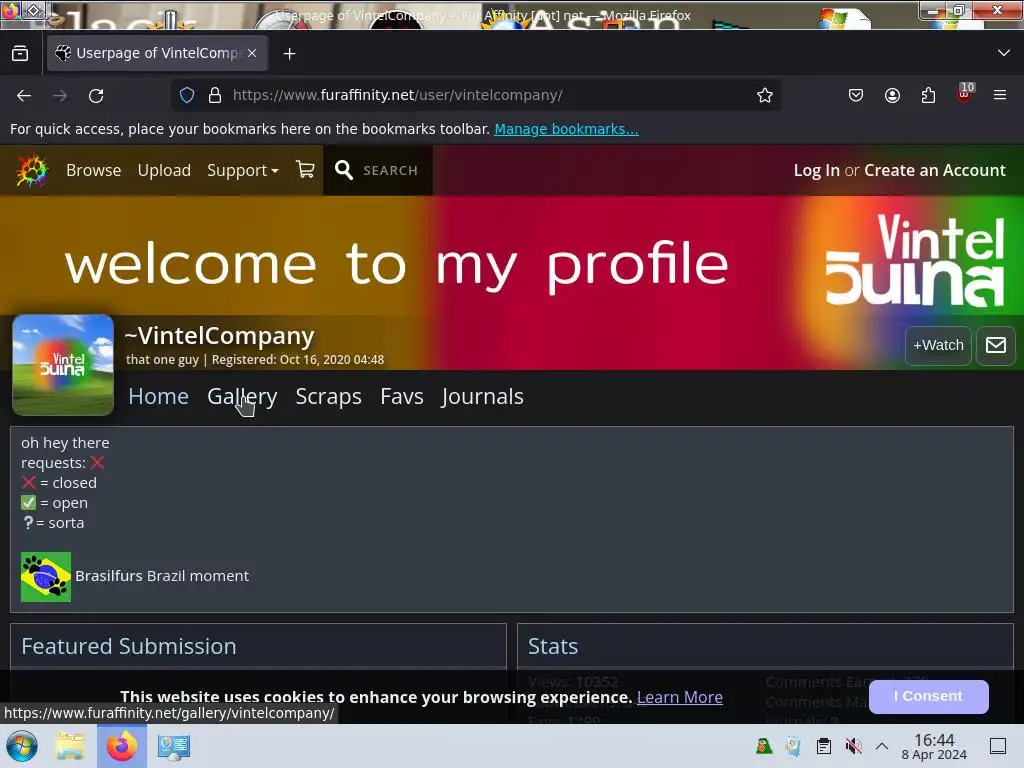Open the Firefox account icon
The width and height of the screenshot is (1024, 768).
[892, 95]
